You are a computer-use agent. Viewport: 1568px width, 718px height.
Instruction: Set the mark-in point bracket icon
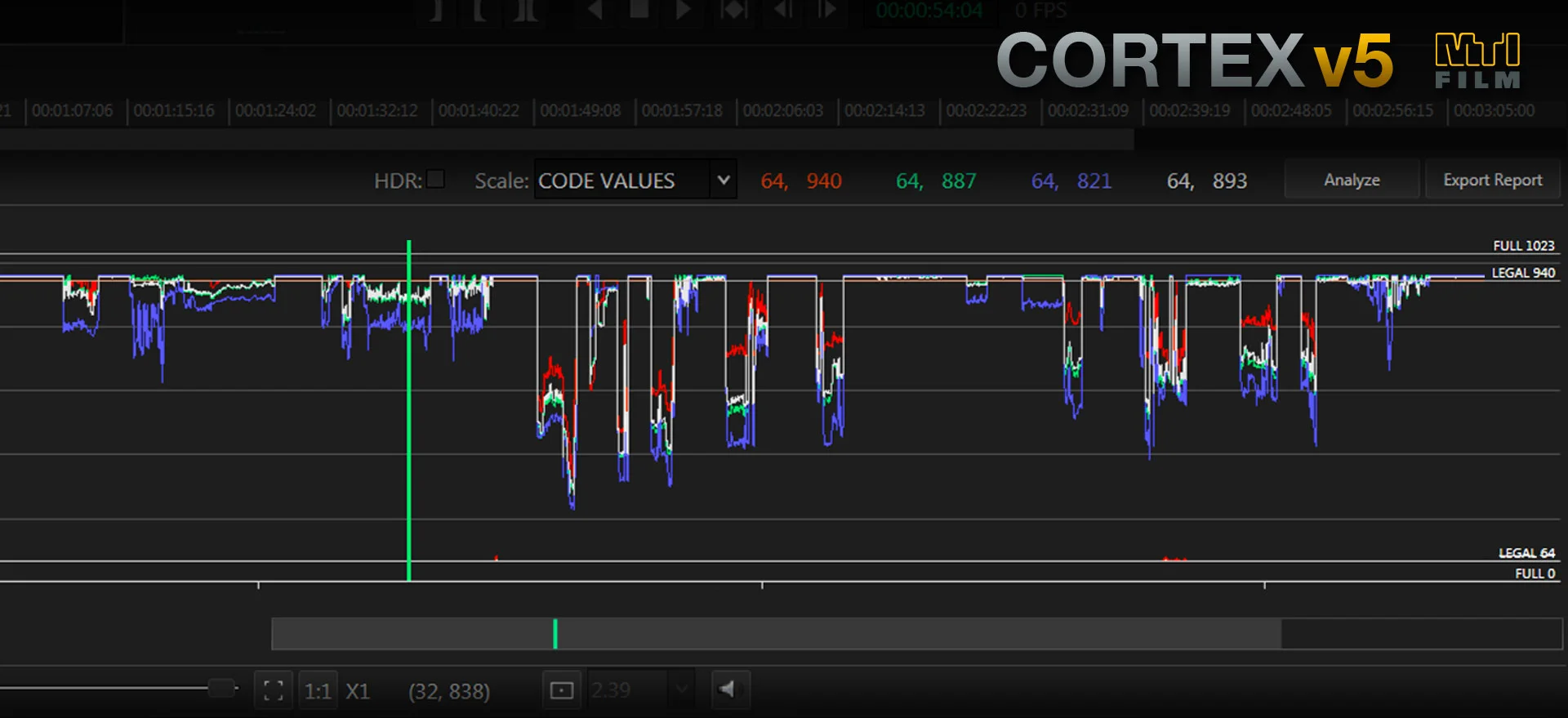click(x=437, y=11)
